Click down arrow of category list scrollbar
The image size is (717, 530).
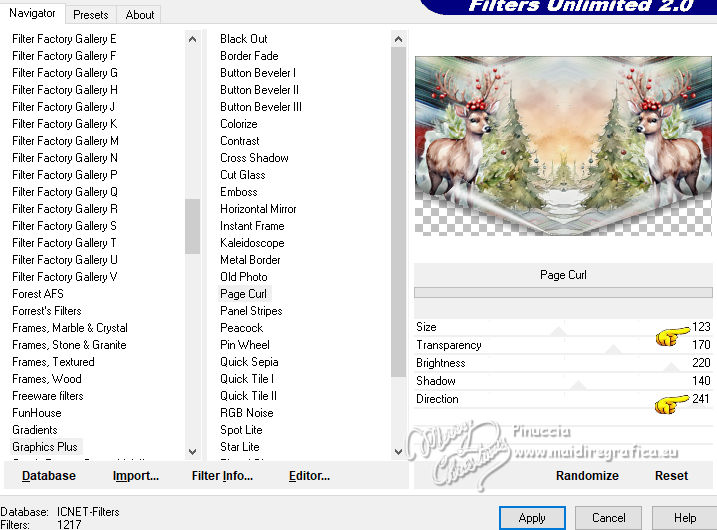pyautogui.click(x=193, y=452)
